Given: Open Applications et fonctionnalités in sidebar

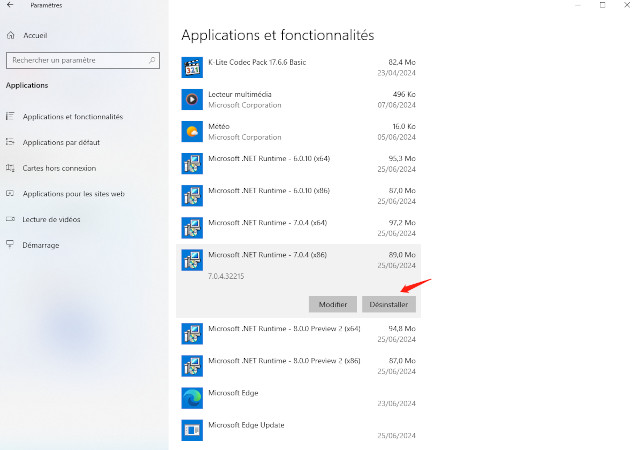Looking at the screenshot, I should (x=73, y=117).
